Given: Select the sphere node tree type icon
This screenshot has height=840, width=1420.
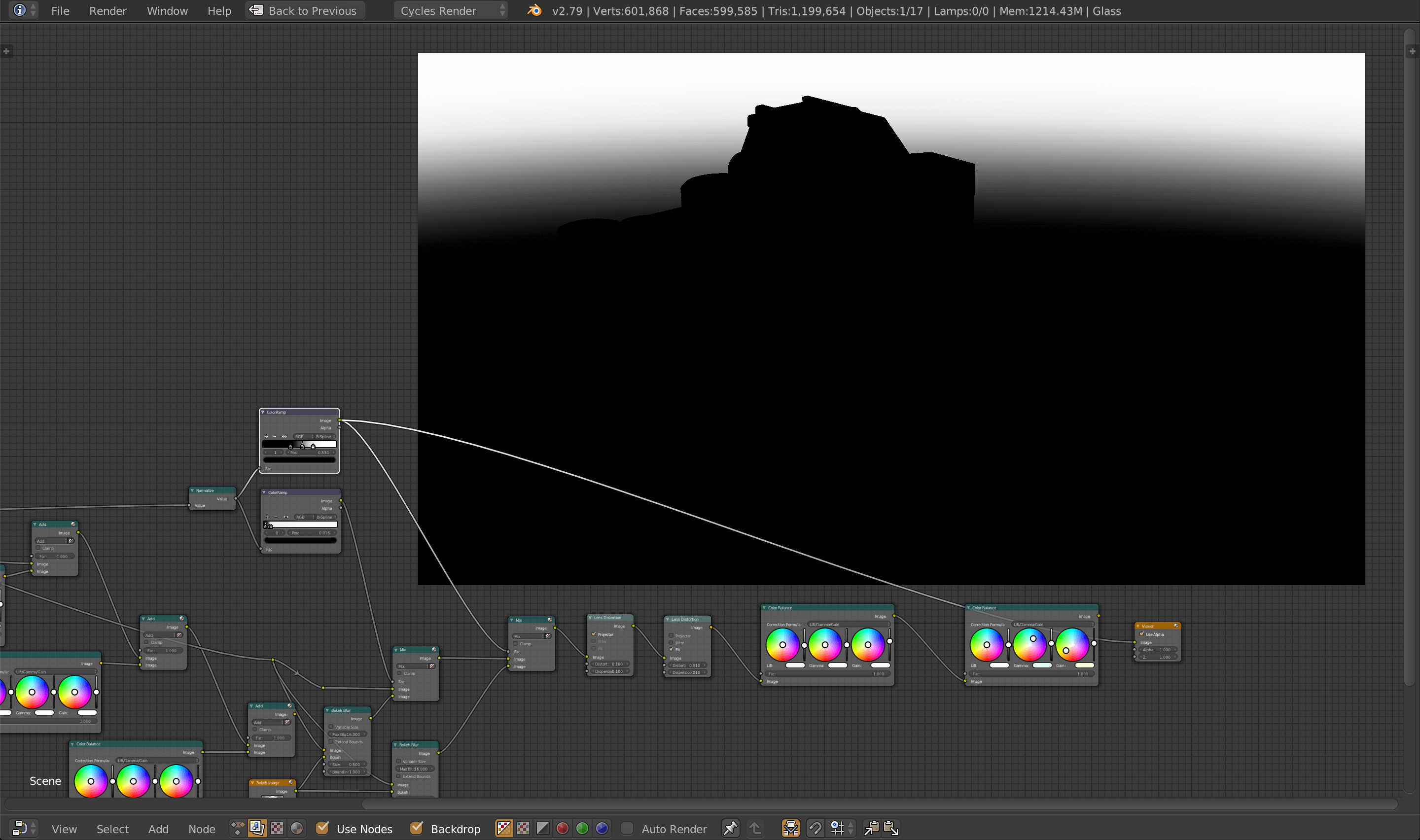Looking at the screenshot, I should pos(296,829).
